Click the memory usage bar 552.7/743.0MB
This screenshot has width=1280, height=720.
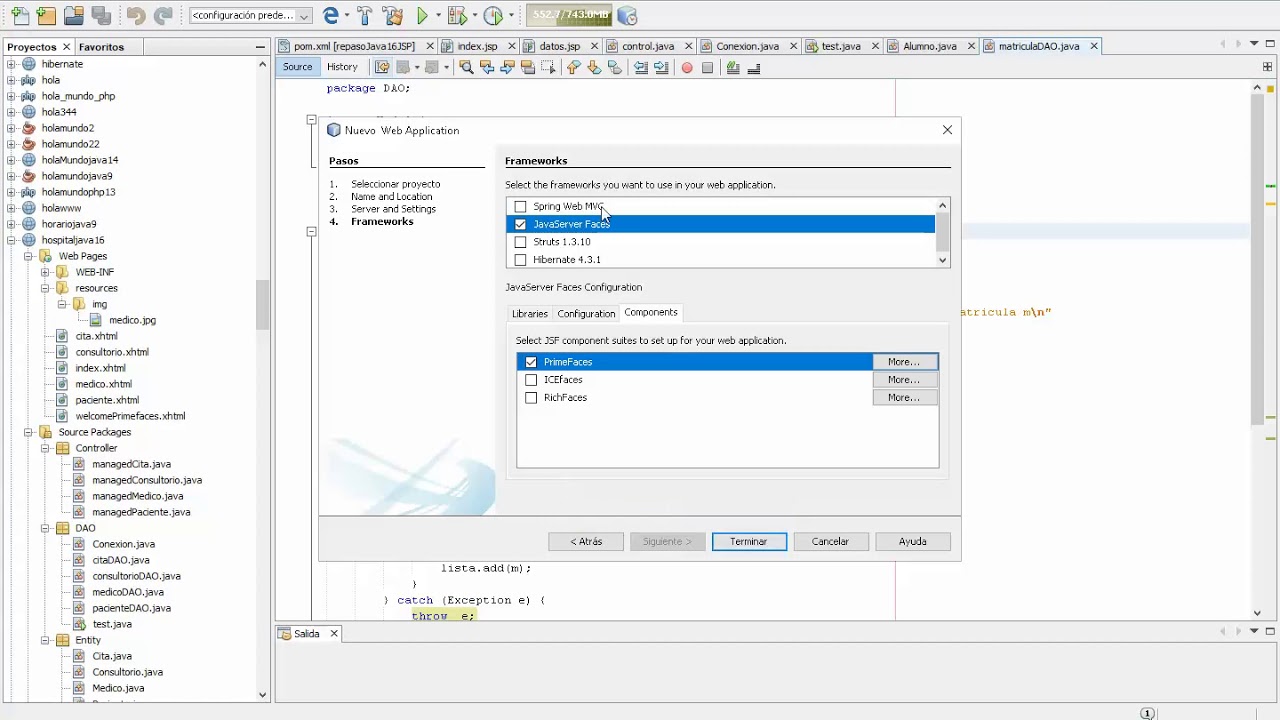(570, 15)
